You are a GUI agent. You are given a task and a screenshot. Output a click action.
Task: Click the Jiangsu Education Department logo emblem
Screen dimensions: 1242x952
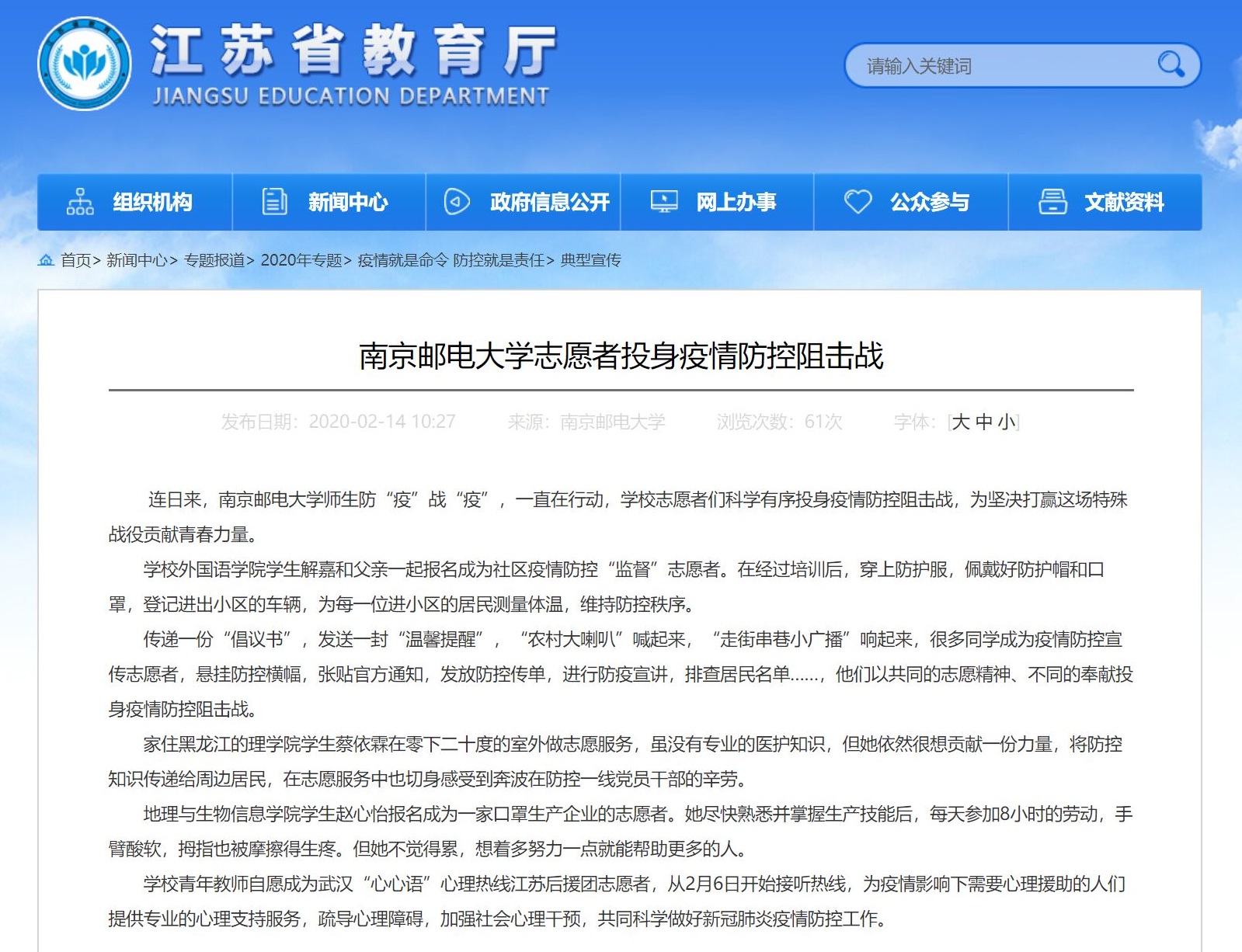[84, 64]
